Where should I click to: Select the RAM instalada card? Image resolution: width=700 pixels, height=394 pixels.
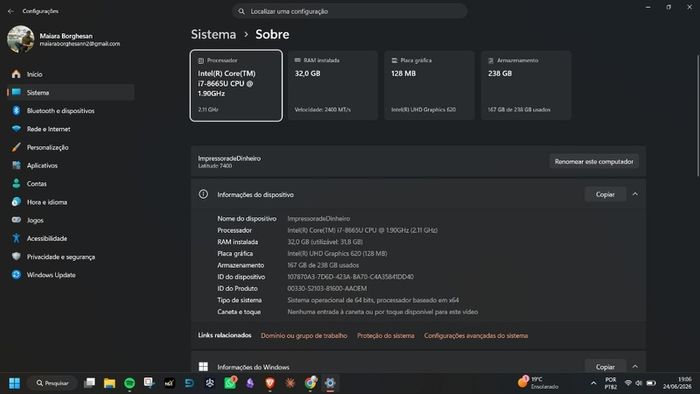pos(333,85)
